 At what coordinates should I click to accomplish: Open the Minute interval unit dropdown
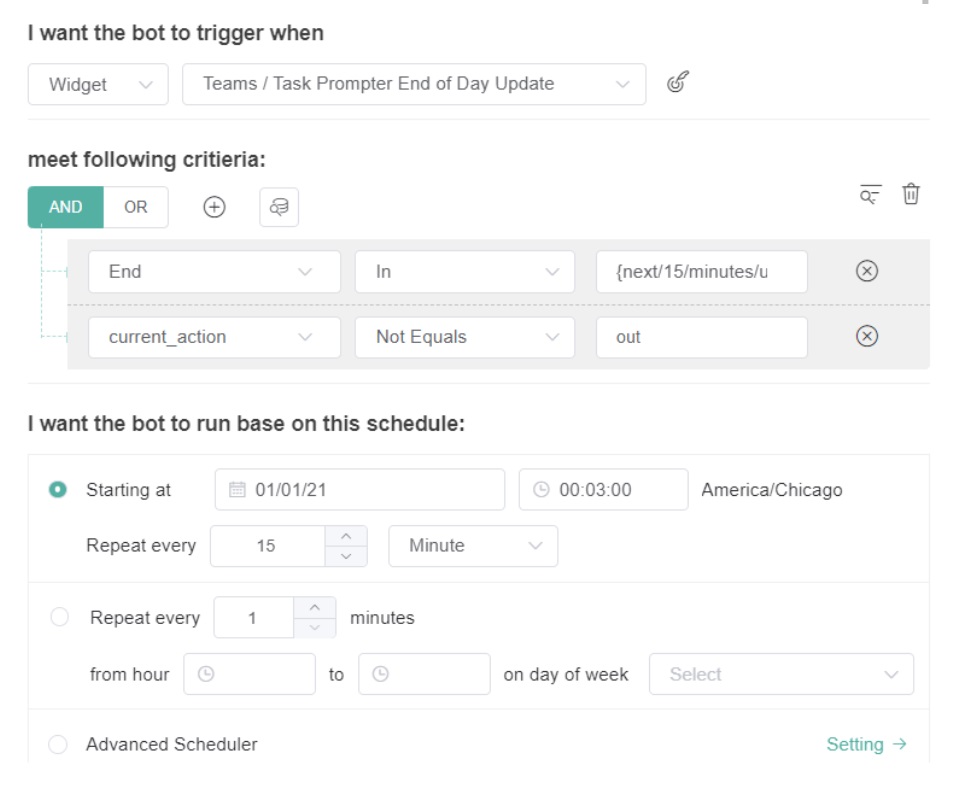(x=472, y=545)
